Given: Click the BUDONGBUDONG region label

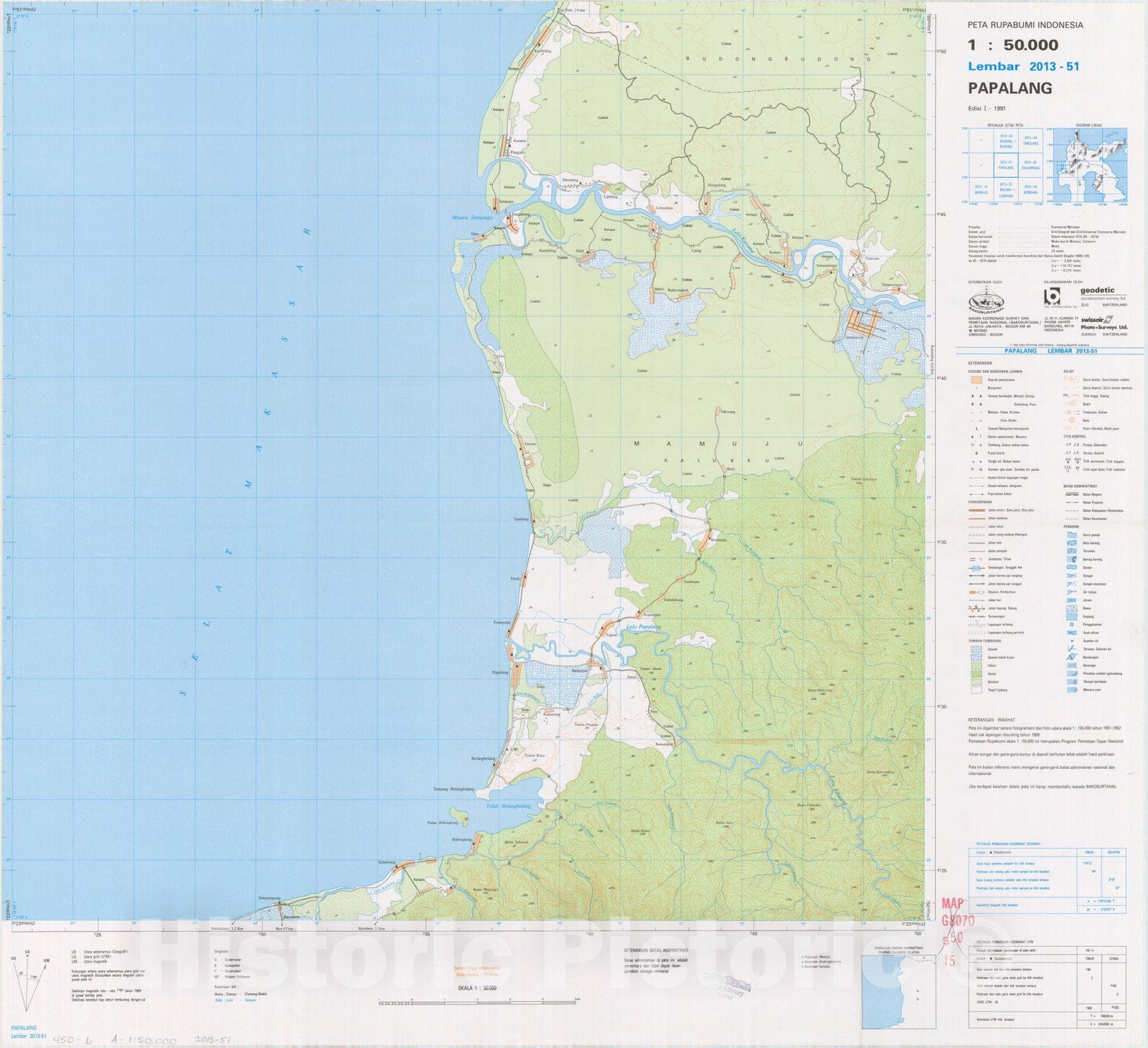Looking at the screenshot, I should pos(773,59).
